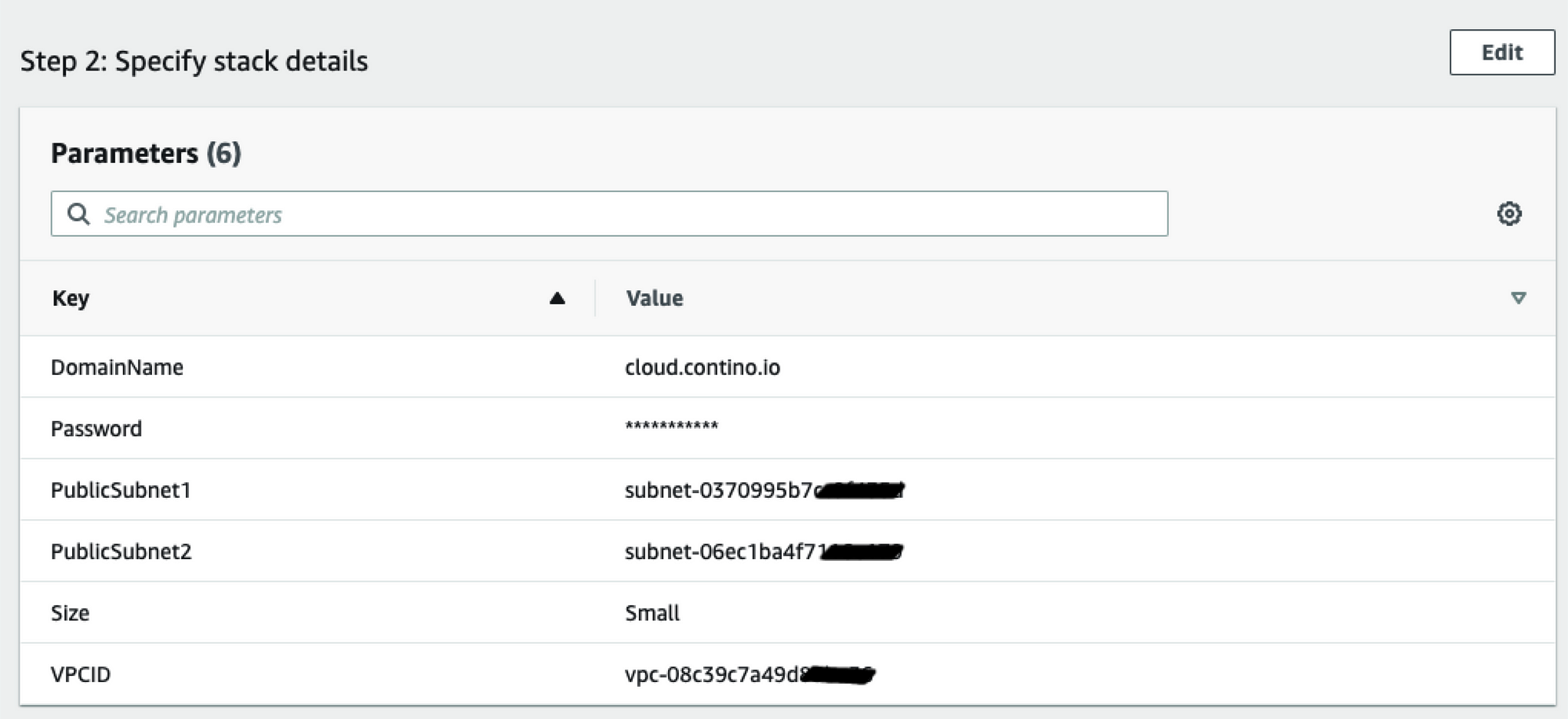Sort by Key ascending arrow
Viewport: 1568px width, 719px height.
[557, 298]
